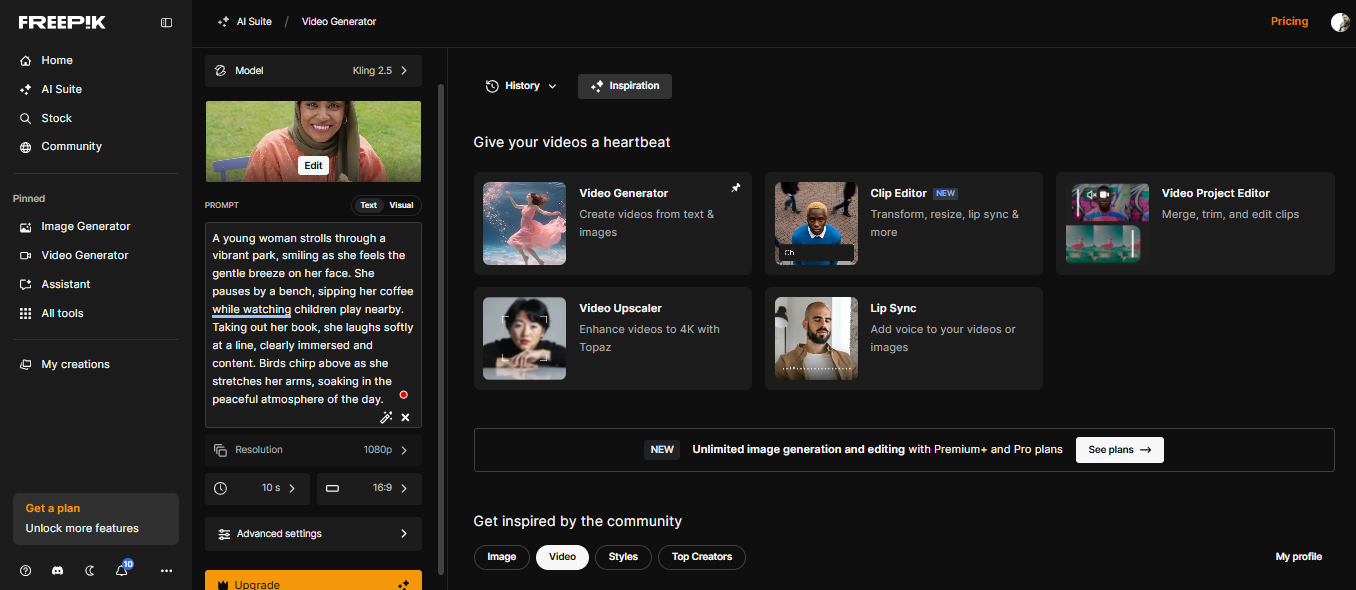
Task: Open Pricing in the top bar
Action: coord(1289,21)
